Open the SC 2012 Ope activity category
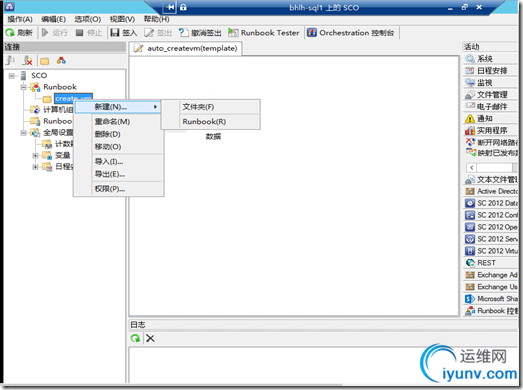 (491, 227)
